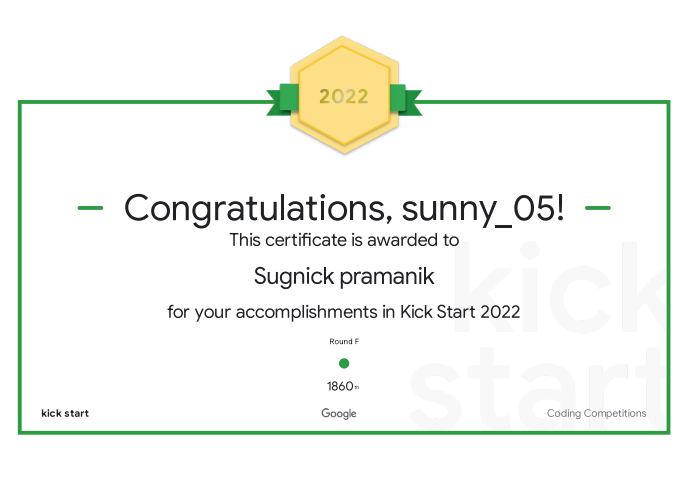Viewport: 695px width, 494px height.
Task: Click the Kick Start 2022 accomplishments line
Action: [x=344, y=312]
